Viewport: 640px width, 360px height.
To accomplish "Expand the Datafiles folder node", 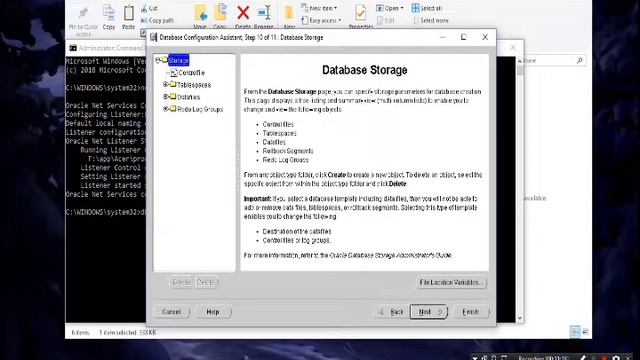I will click(x=166, y=97).
